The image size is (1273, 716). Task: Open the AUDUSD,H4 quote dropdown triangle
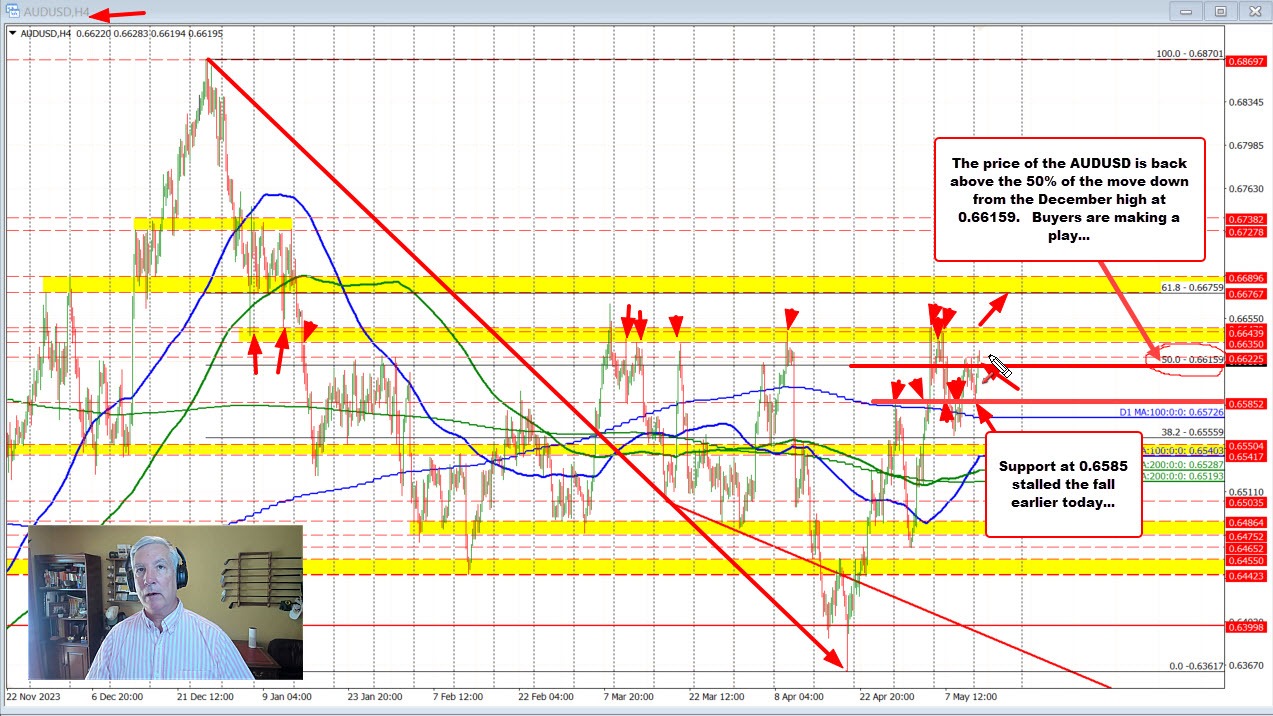(x=14, y=33)
